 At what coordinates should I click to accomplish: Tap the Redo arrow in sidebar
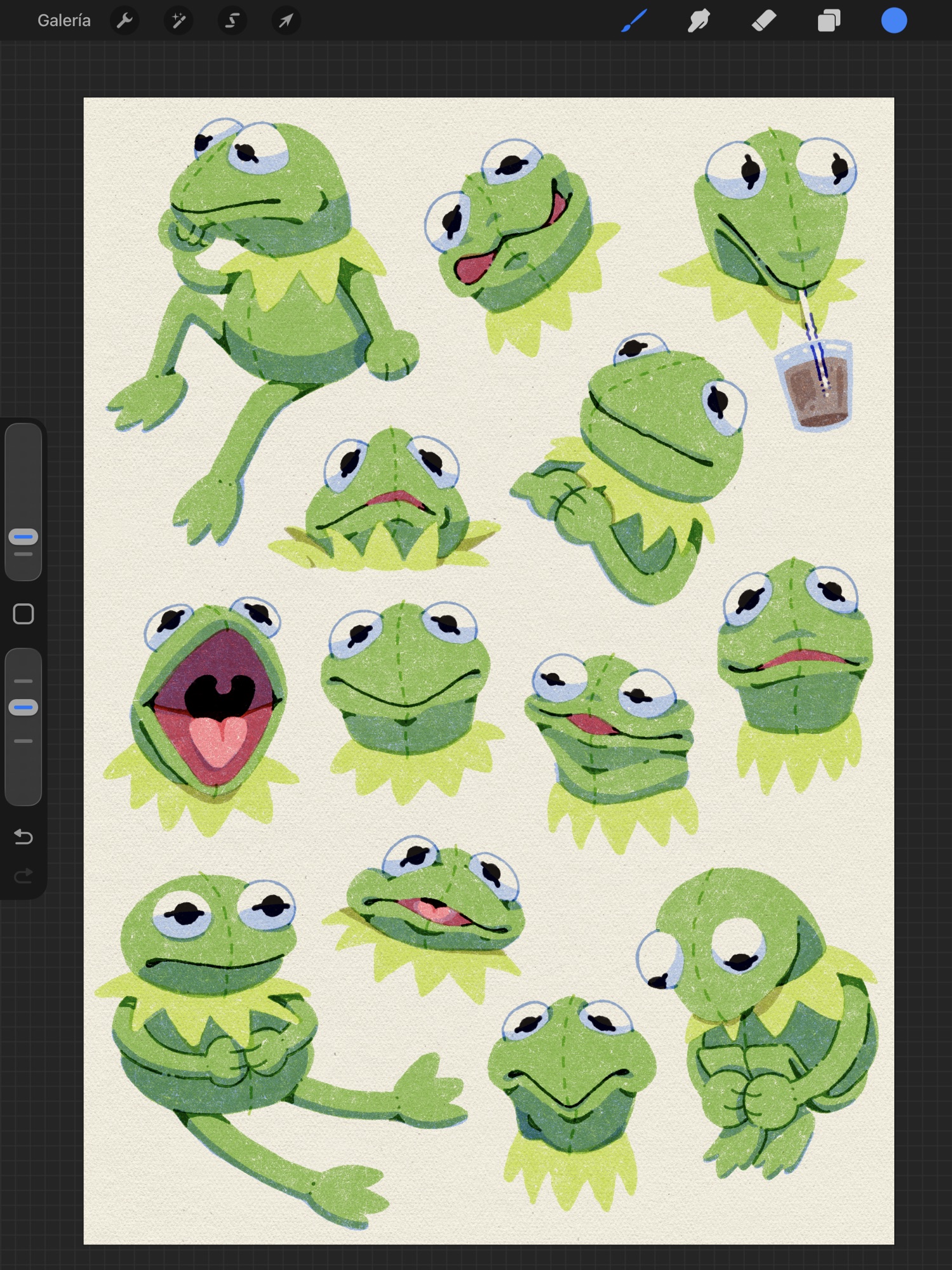[23, 876]
